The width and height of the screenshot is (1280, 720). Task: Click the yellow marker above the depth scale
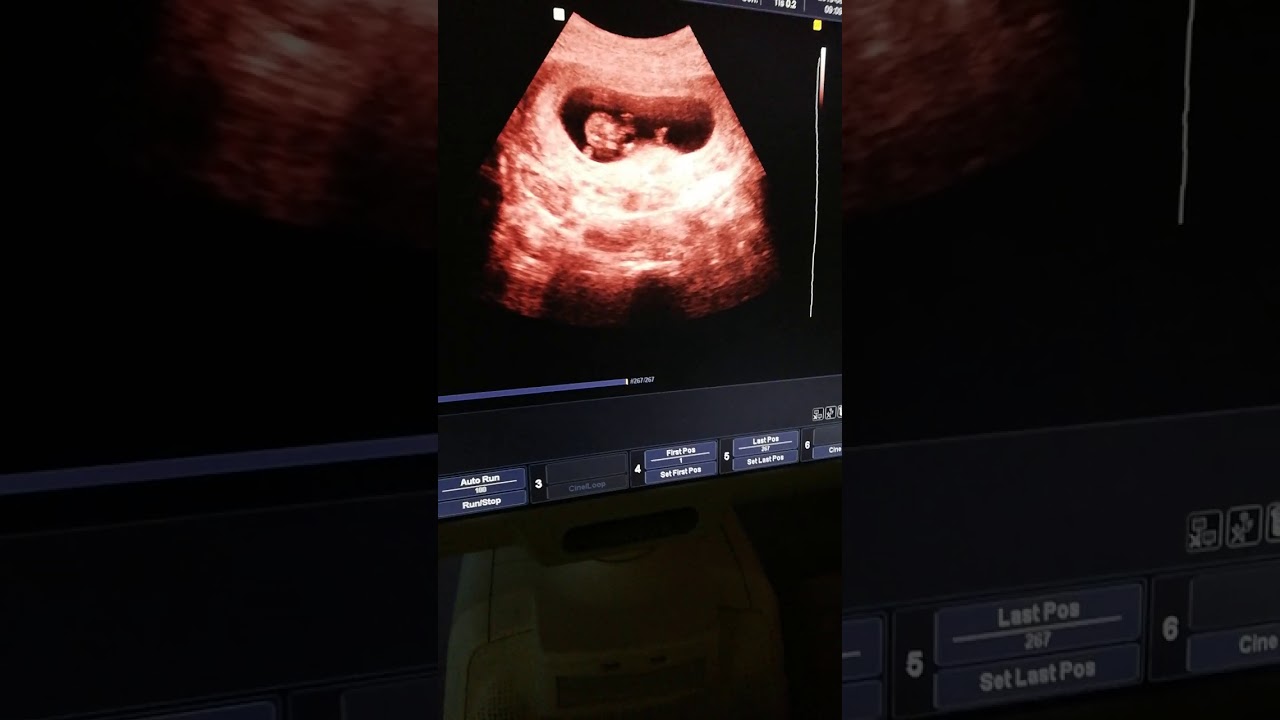tap(817, 25)
